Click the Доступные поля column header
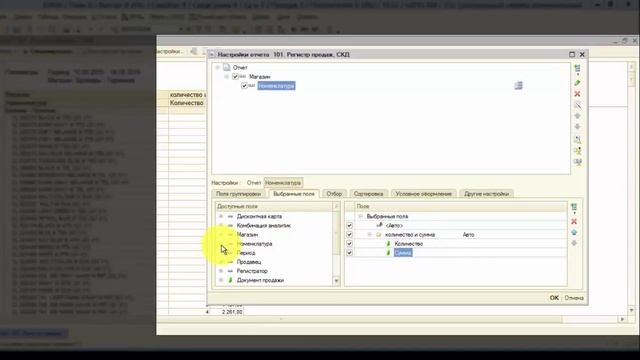Screen dimensions: 640x360 tap(274, 207)
